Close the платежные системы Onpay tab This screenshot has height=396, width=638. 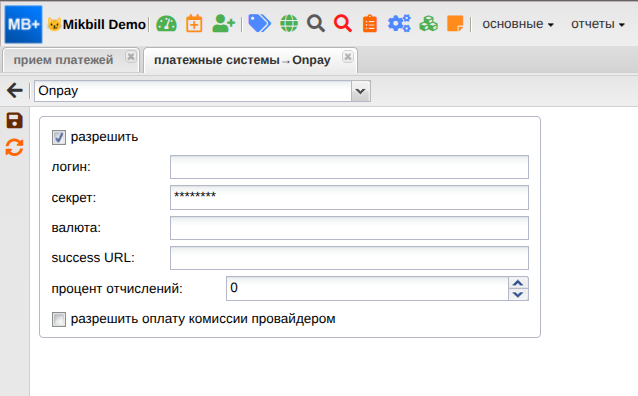pos(348,57)
